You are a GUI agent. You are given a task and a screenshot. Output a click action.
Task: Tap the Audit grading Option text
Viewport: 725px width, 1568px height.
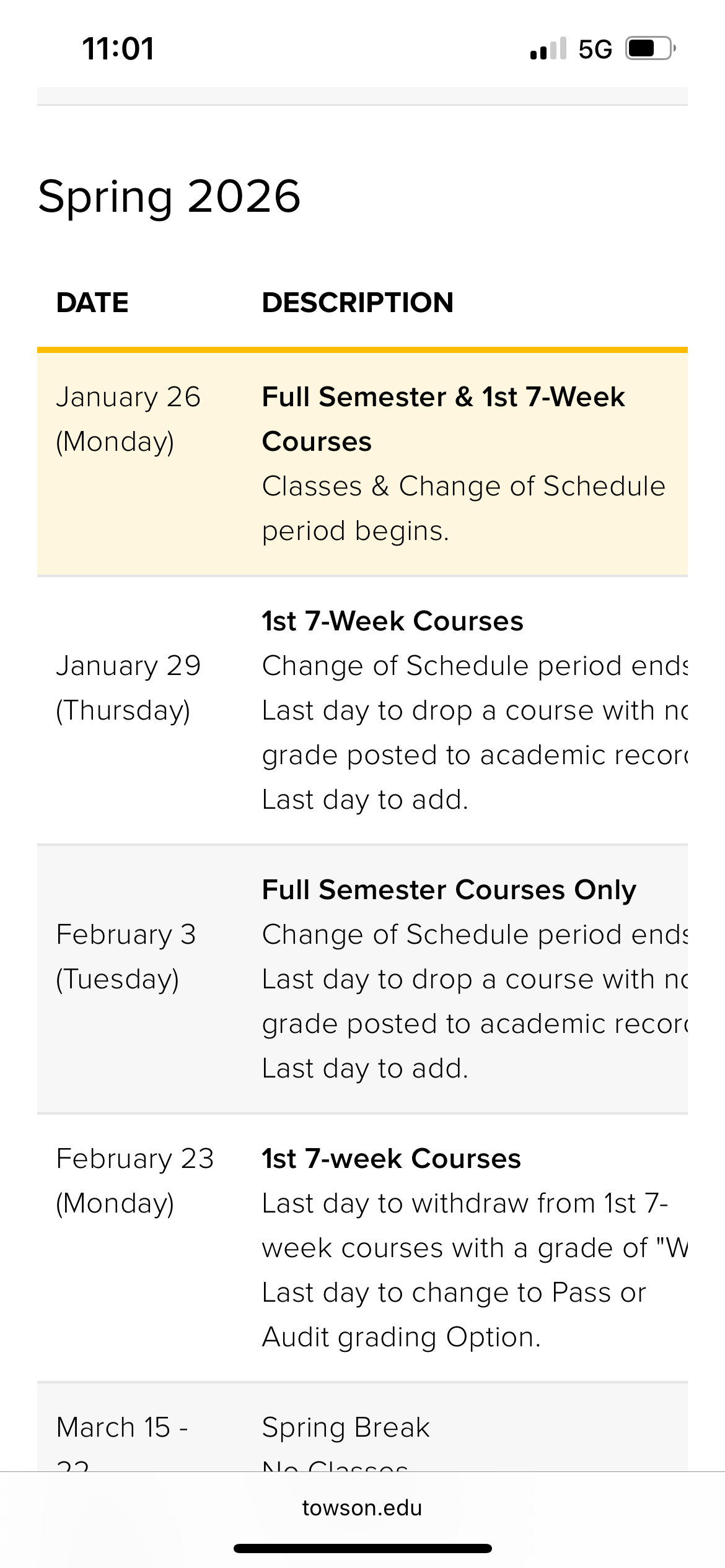pos(401,1337)
